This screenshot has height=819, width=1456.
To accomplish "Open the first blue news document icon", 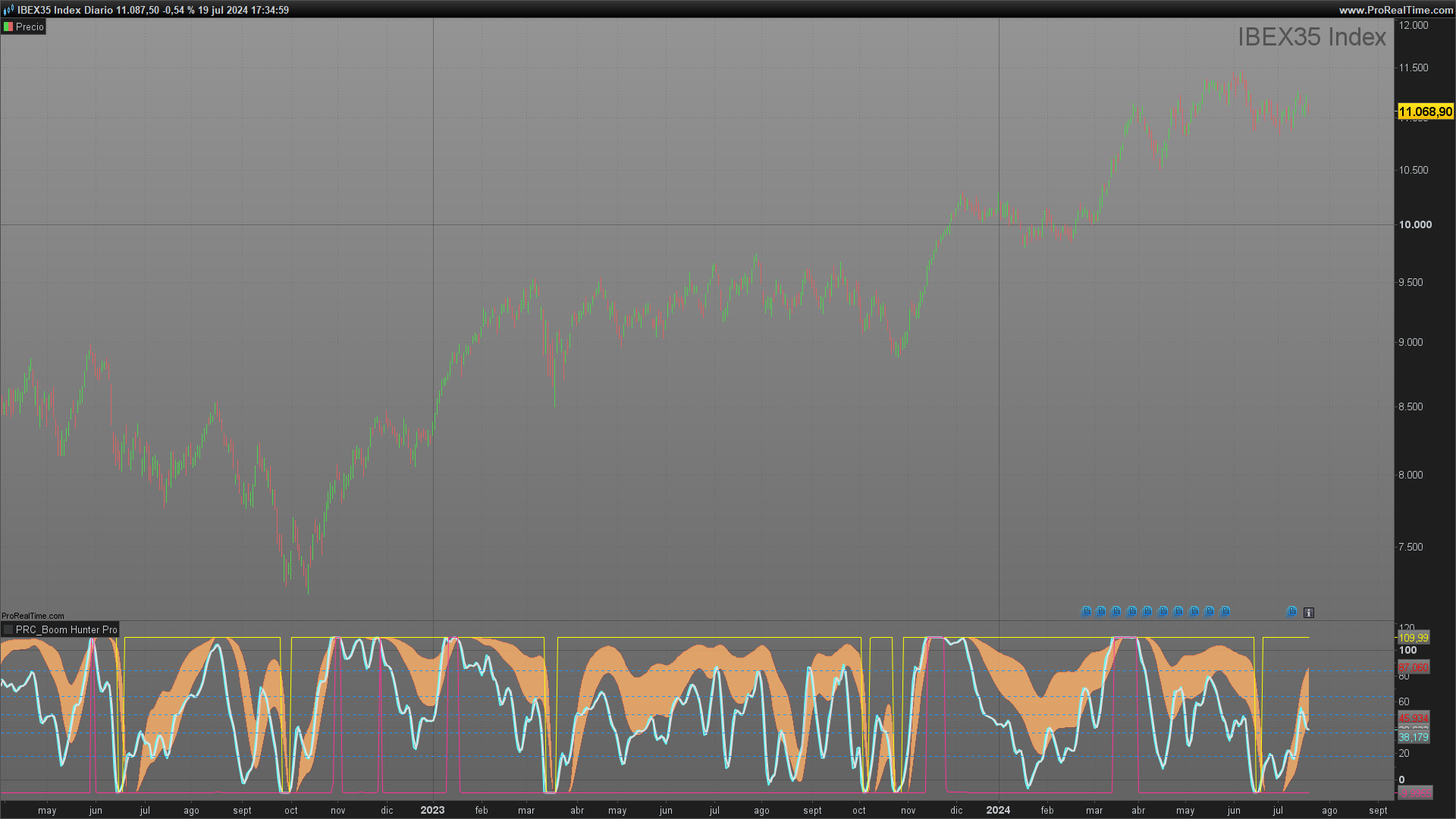I will click(x=1086, y=612).
